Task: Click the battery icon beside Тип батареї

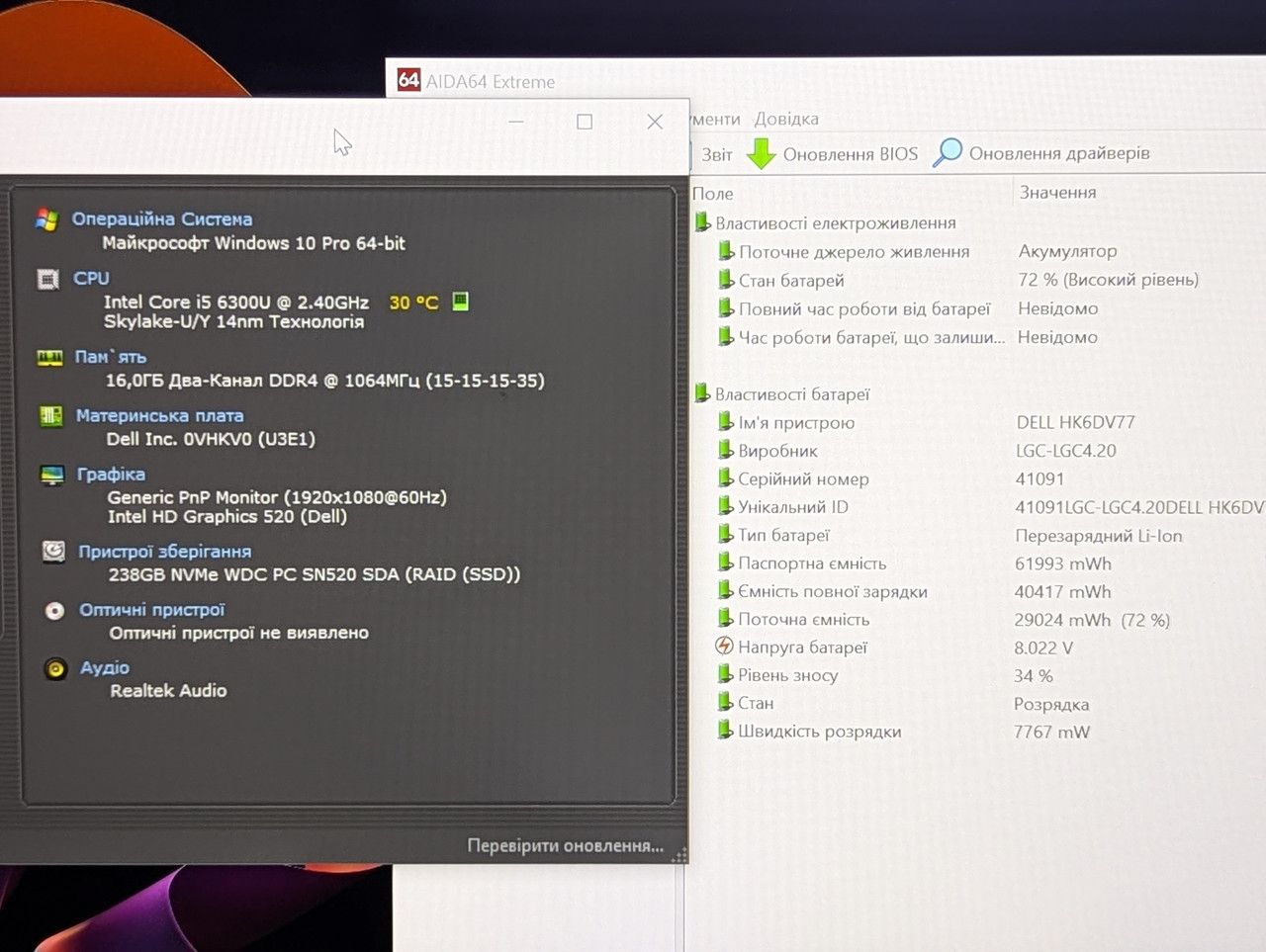Action: [726, 535]
